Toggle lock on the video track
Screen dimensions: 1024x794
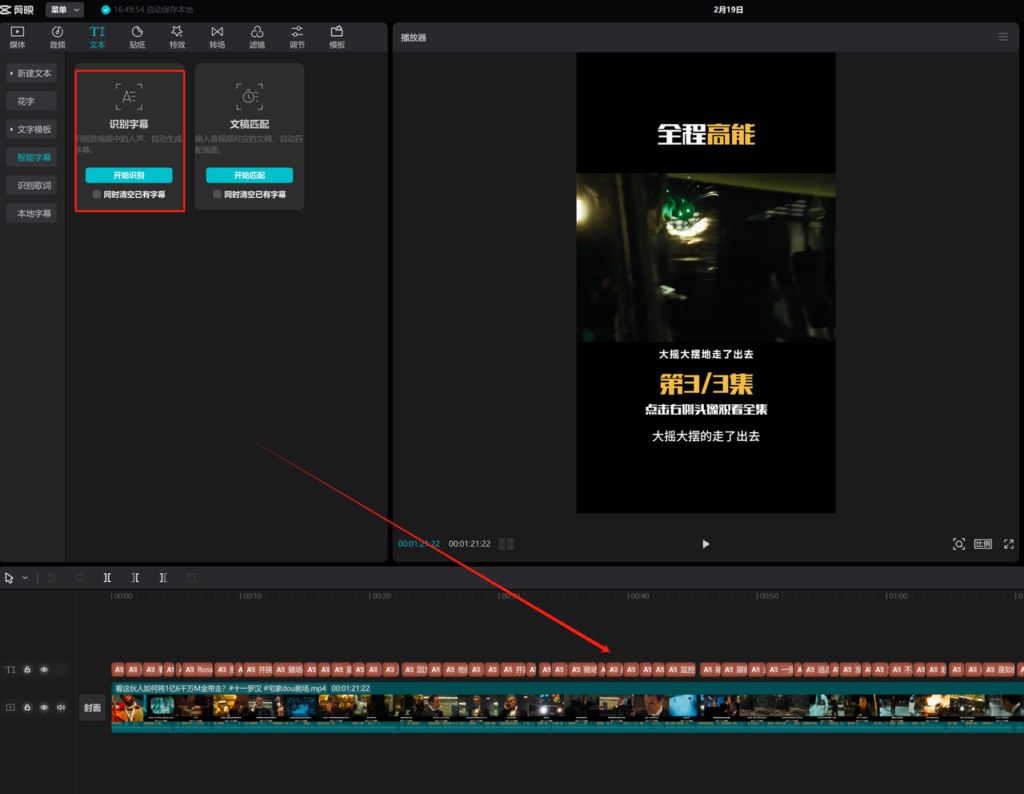(27, 708)
